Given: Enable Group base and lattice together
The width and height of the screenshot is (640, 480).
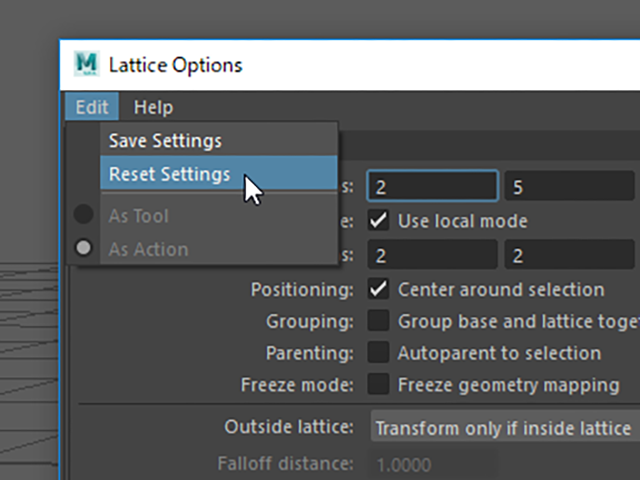Looking at the screenshot, I should [x=378, y=321].
